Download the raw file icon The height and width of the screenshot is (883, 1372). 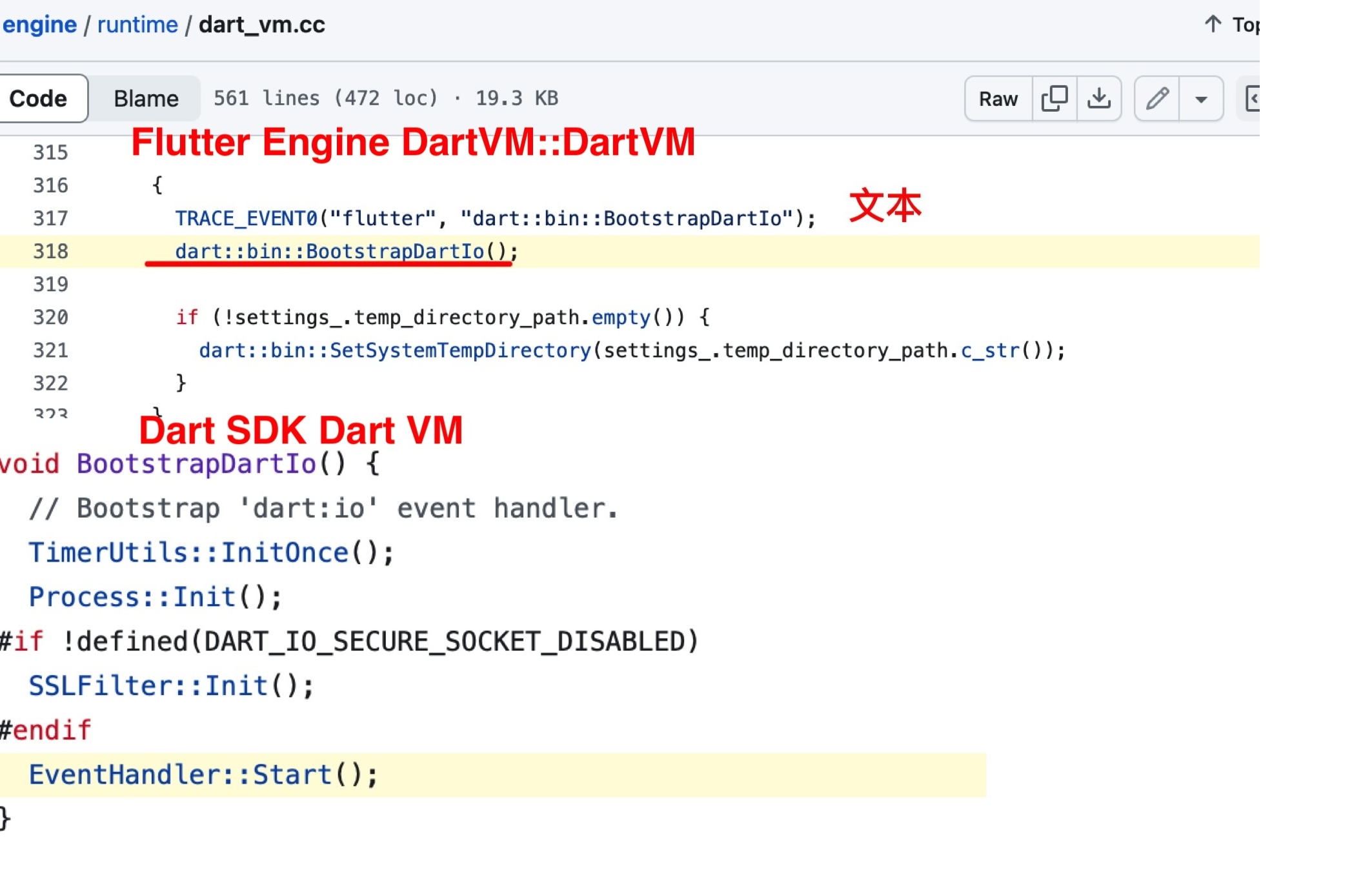point(1099,99)
